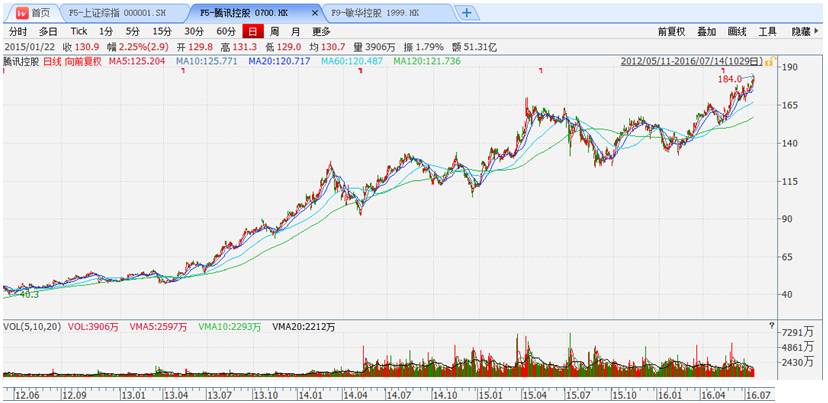This screenshot has width=828, height=403.
Task: Click the 量 3906万 volume value
Action: 375,48
